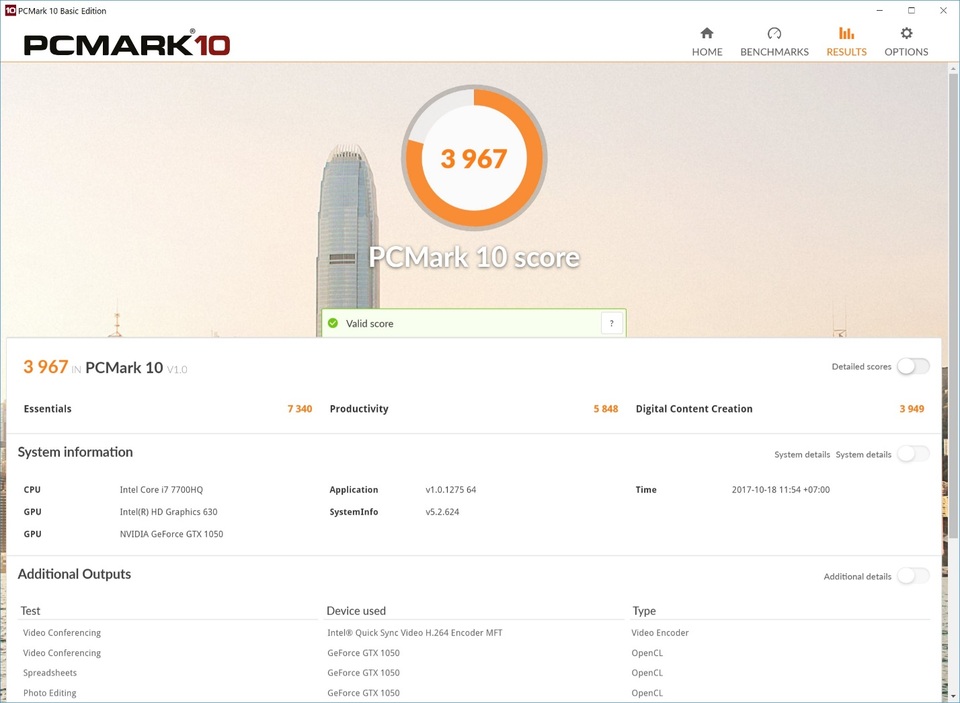This screenshot has width=960, height=703.
Task: Select the HOME tab label
Action: [707, 52]
